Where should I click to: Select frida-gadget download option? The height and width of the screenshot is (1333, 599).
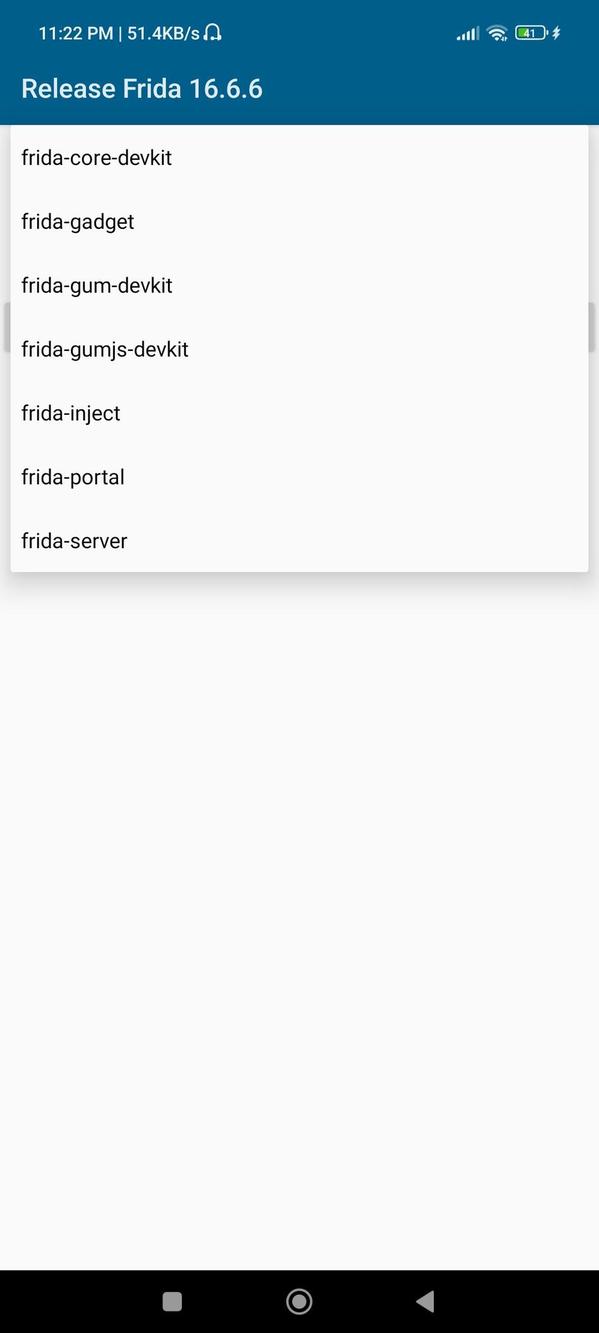click(78, 221)
